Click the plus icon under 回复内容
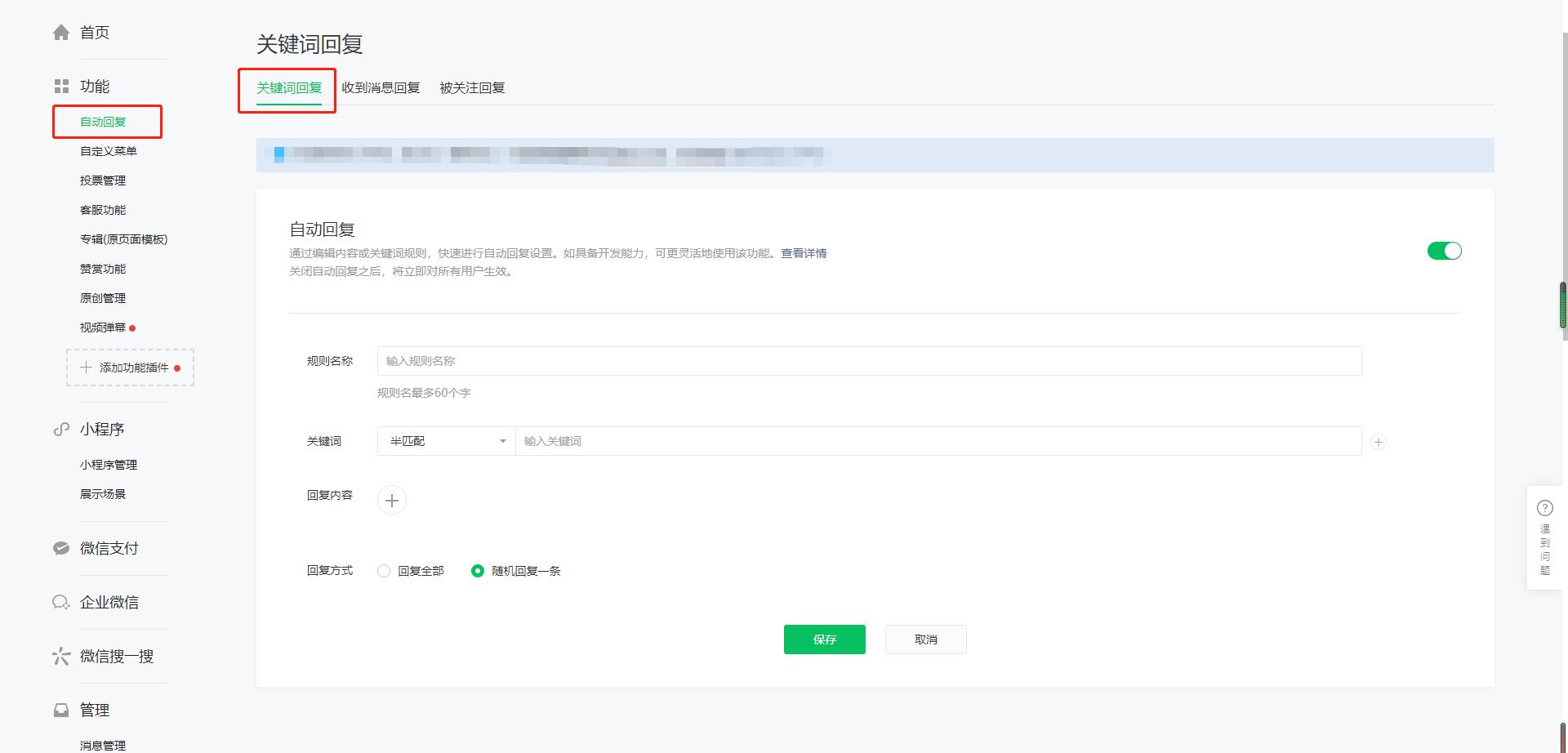The height and width of the screenshot is (753, 1568). pyautogui.click(x=392, y=500)
